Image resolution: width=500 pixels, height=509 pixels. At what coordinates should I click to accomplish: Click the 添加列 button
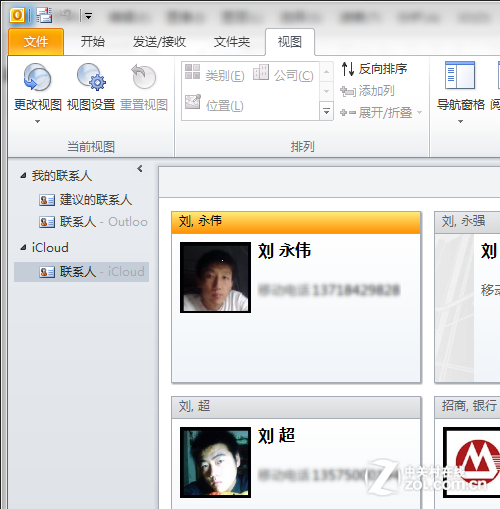367,91
